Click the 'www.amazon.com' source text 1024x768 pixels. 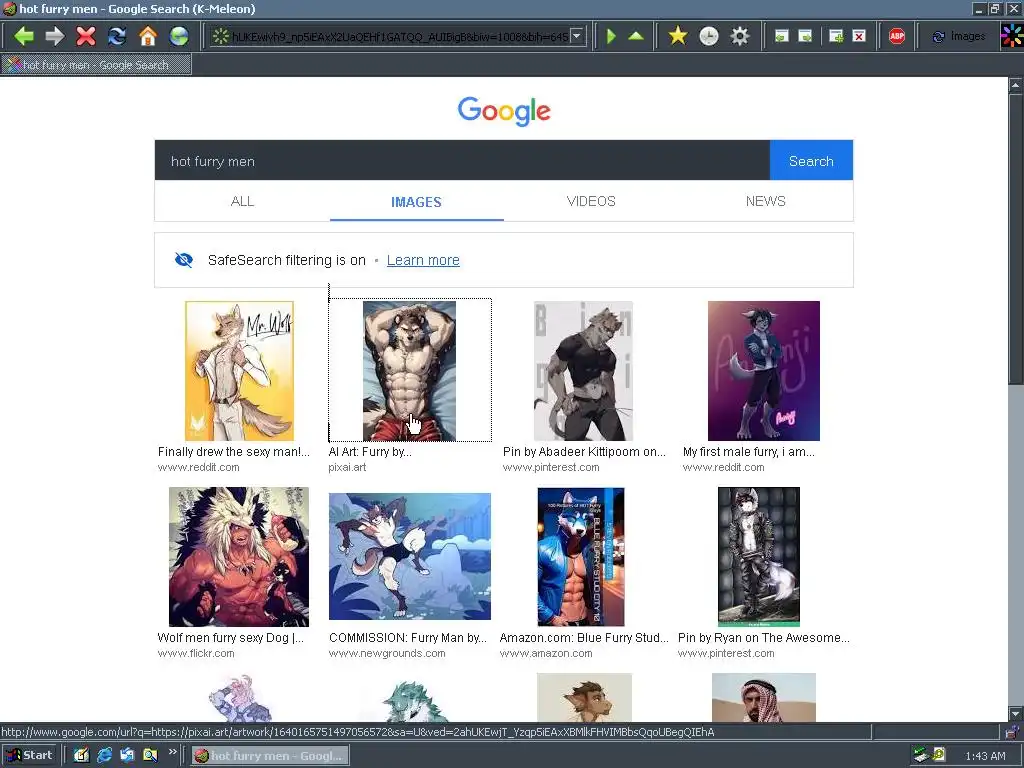click(546, 653)
